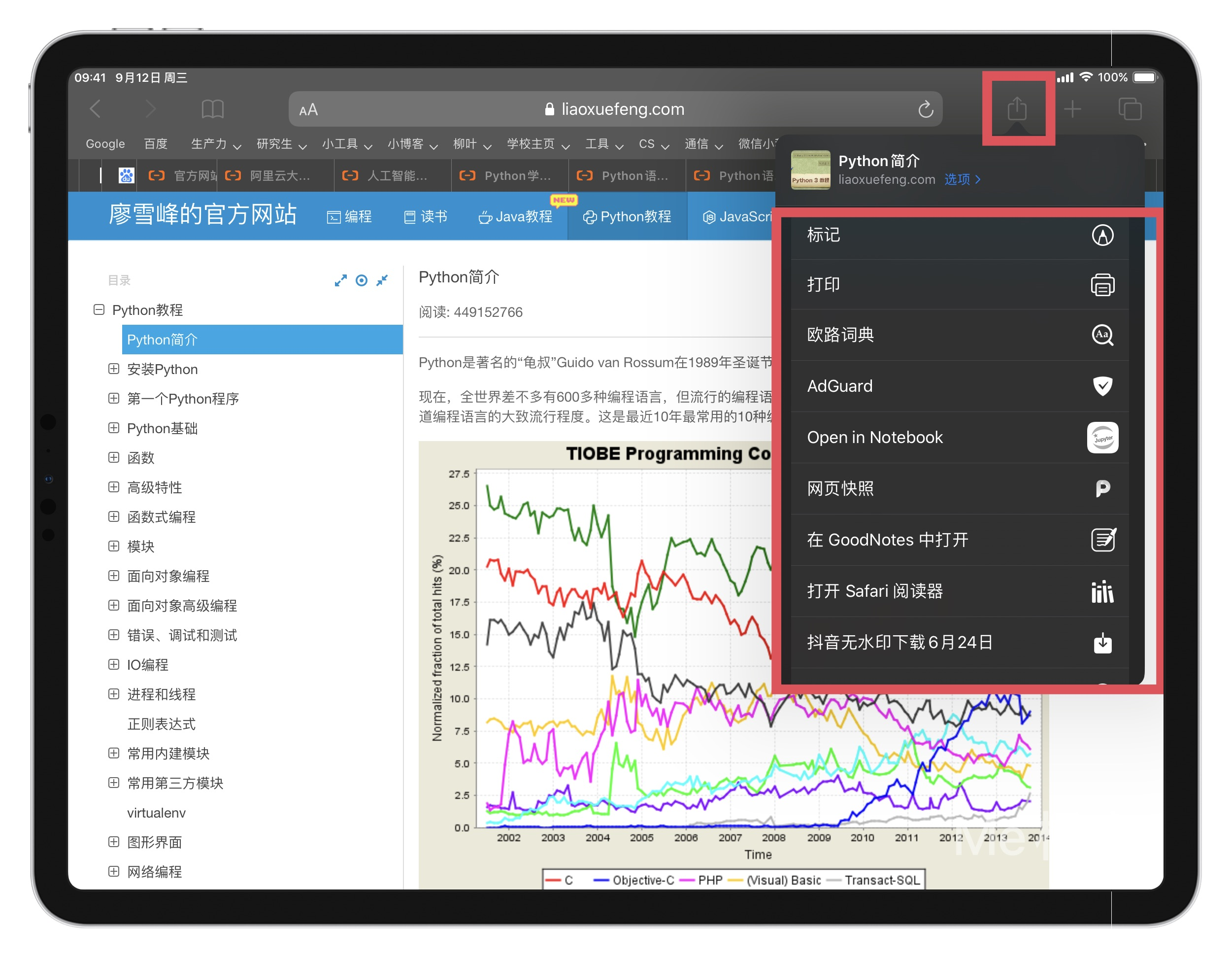Switch to the 人工智能... tab
The width and height of the screenshot is (1232, 958).
[x=393, y=175]
